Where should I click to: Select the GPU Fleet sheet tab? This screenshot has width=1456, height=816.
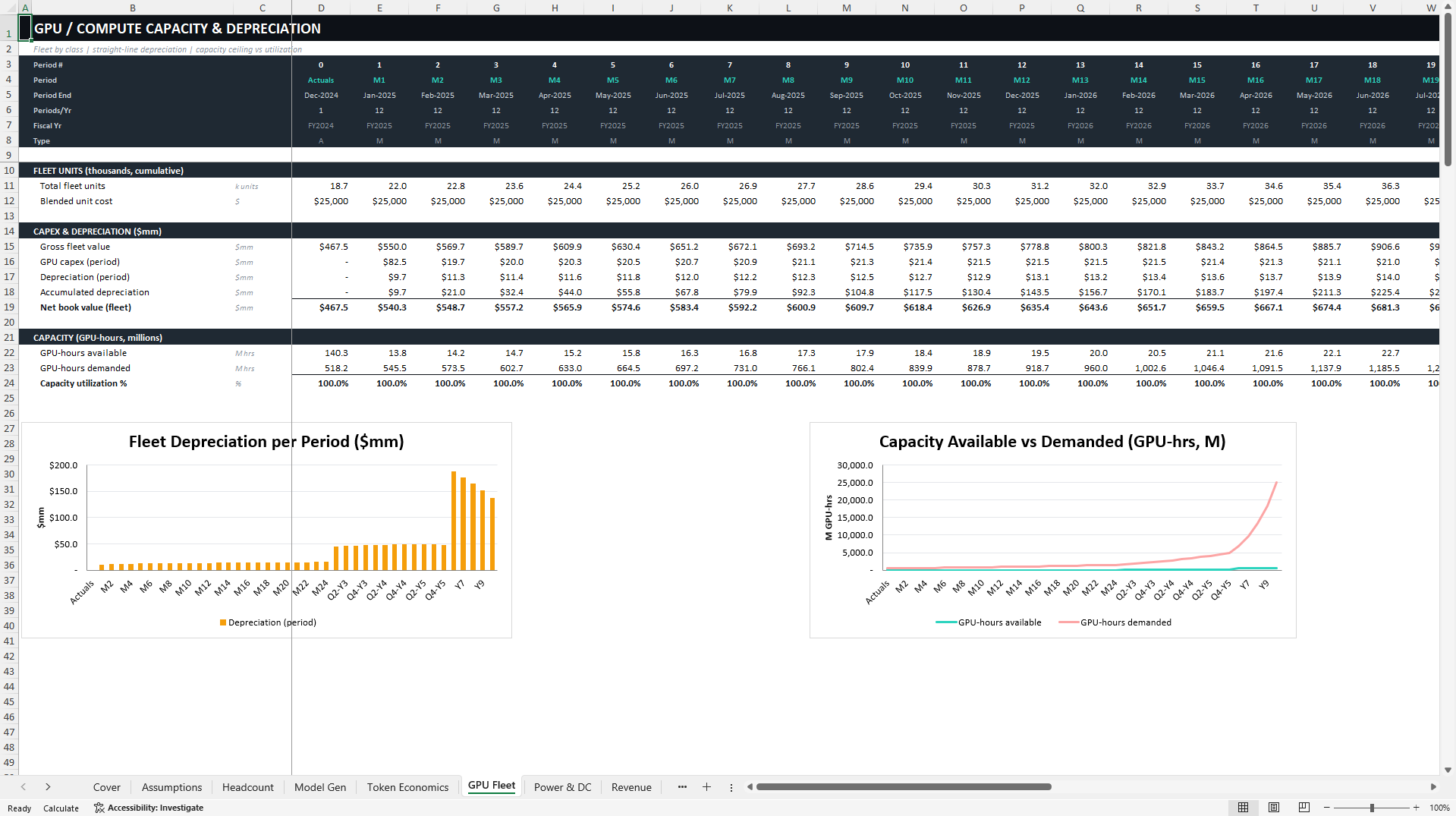click(x=492, y=786)
